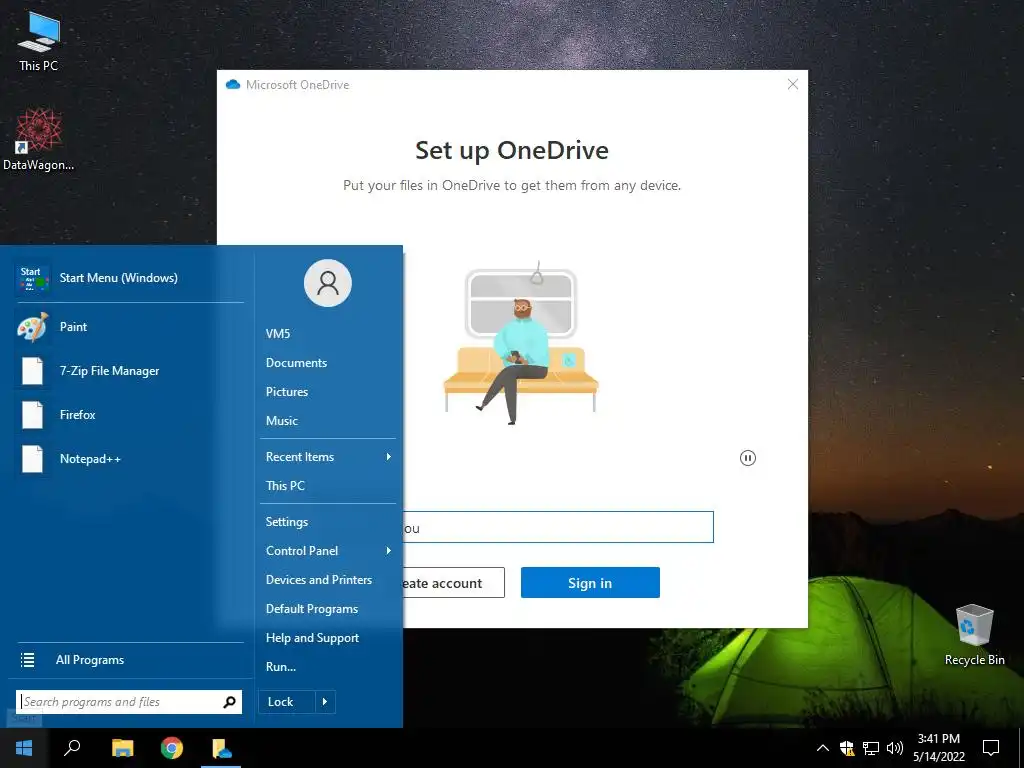Click the Windows Start button on taskbar
Viewport: 1024px width, 768px height.
click(24, 748)
